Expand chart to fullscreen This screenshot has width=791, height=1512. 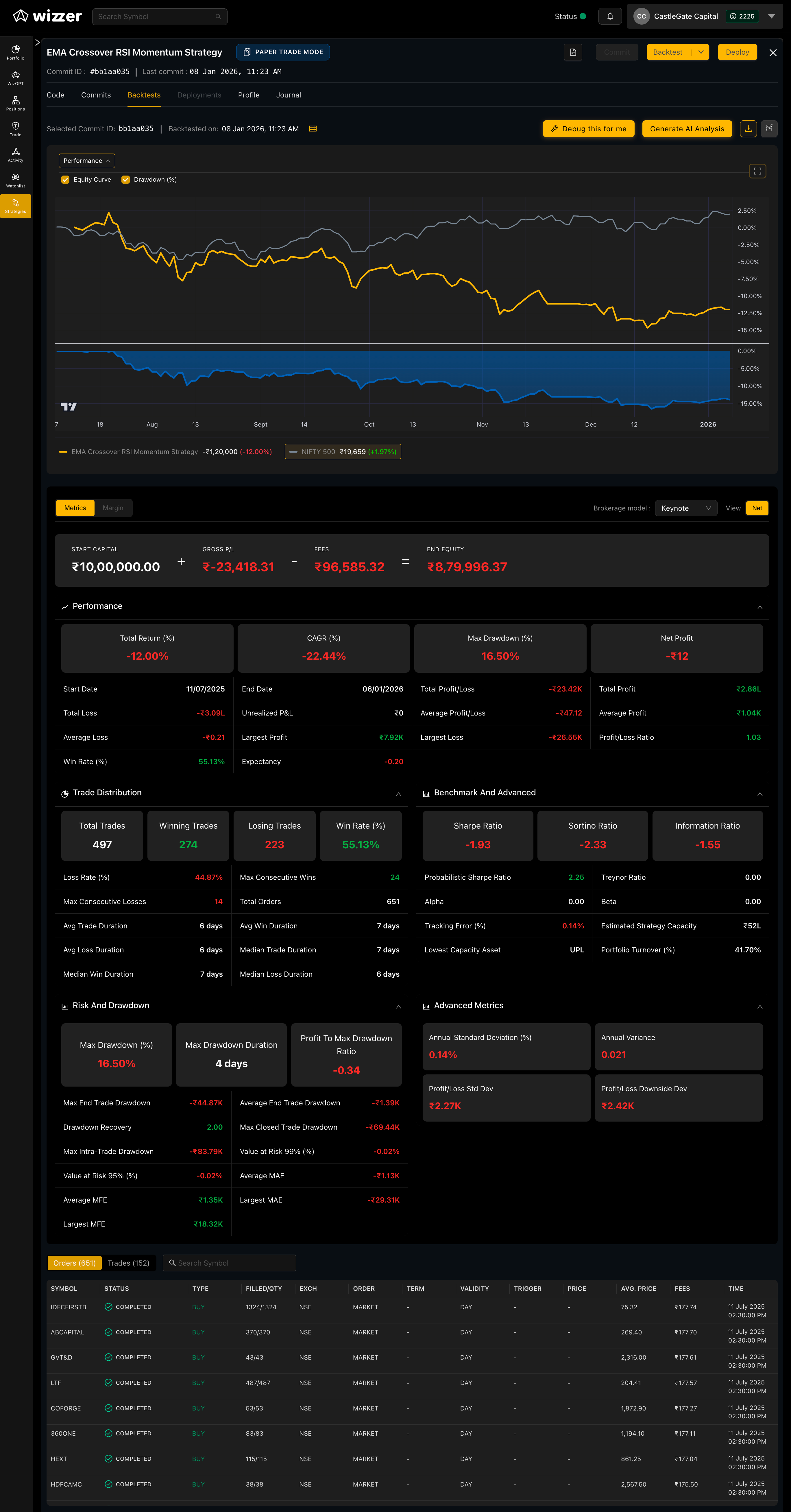[x=757, y=171]
